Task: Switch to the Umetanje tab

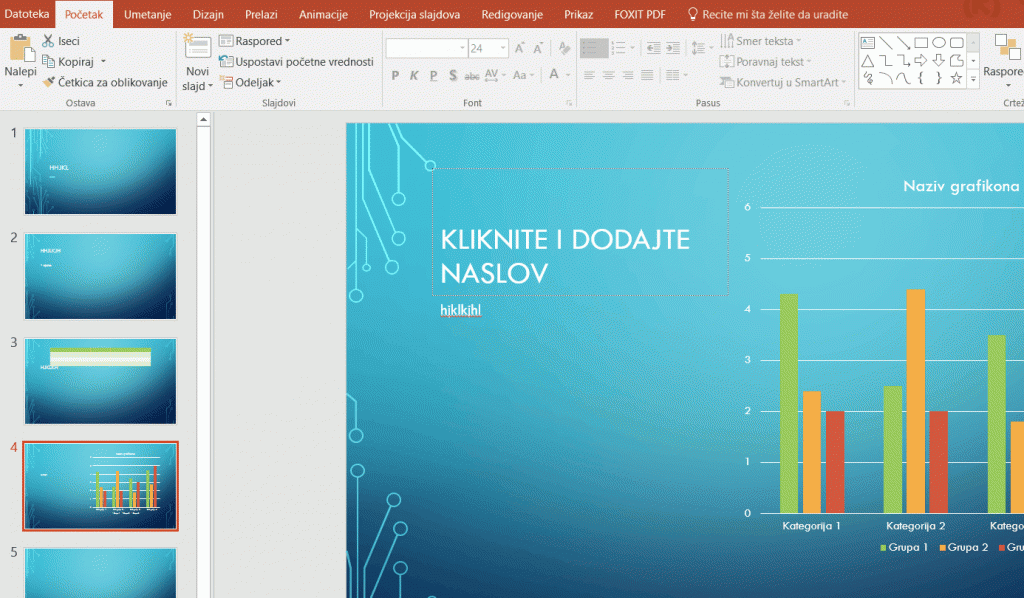Action: tap(148, 14)
